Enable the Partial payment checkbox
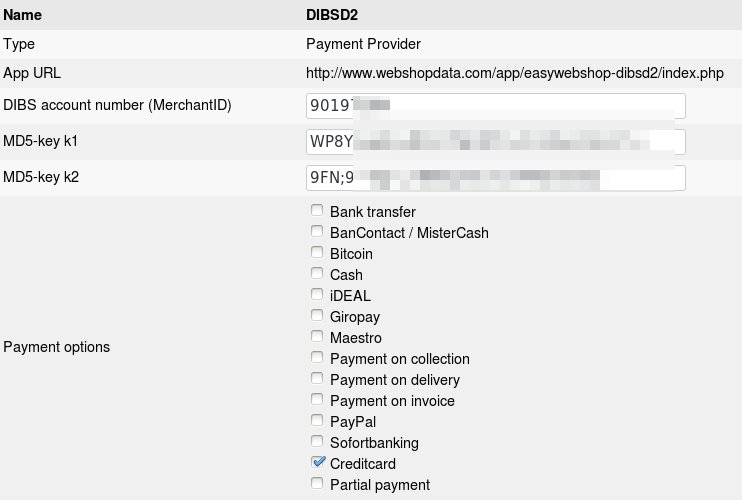The height and width of the screenshot is (504, 742). coord(317,484)
